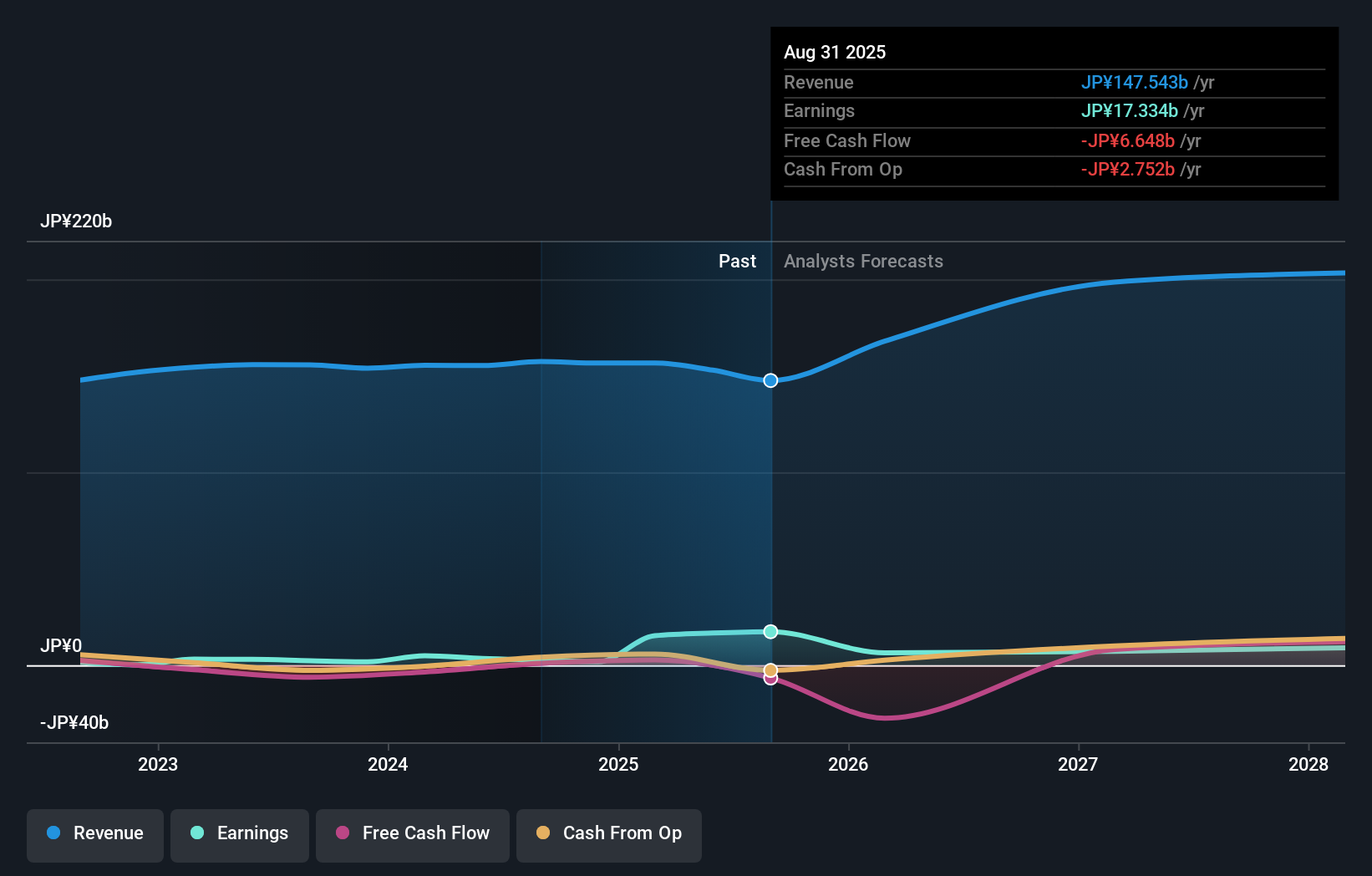Click the Earnings value JP¥17.334b in tooltip
Screen dimensions: 1372x876
point(1131,110)
